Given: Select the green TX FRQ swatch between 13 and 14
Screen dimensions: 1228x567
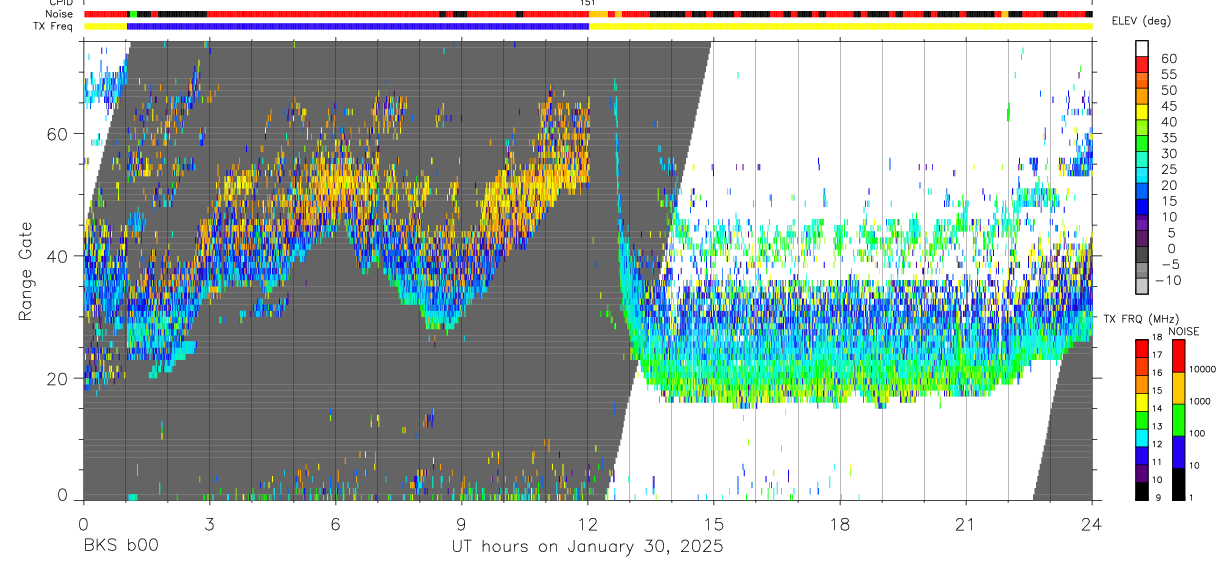Looking at the screenshot, I should tap(1142, 420).
